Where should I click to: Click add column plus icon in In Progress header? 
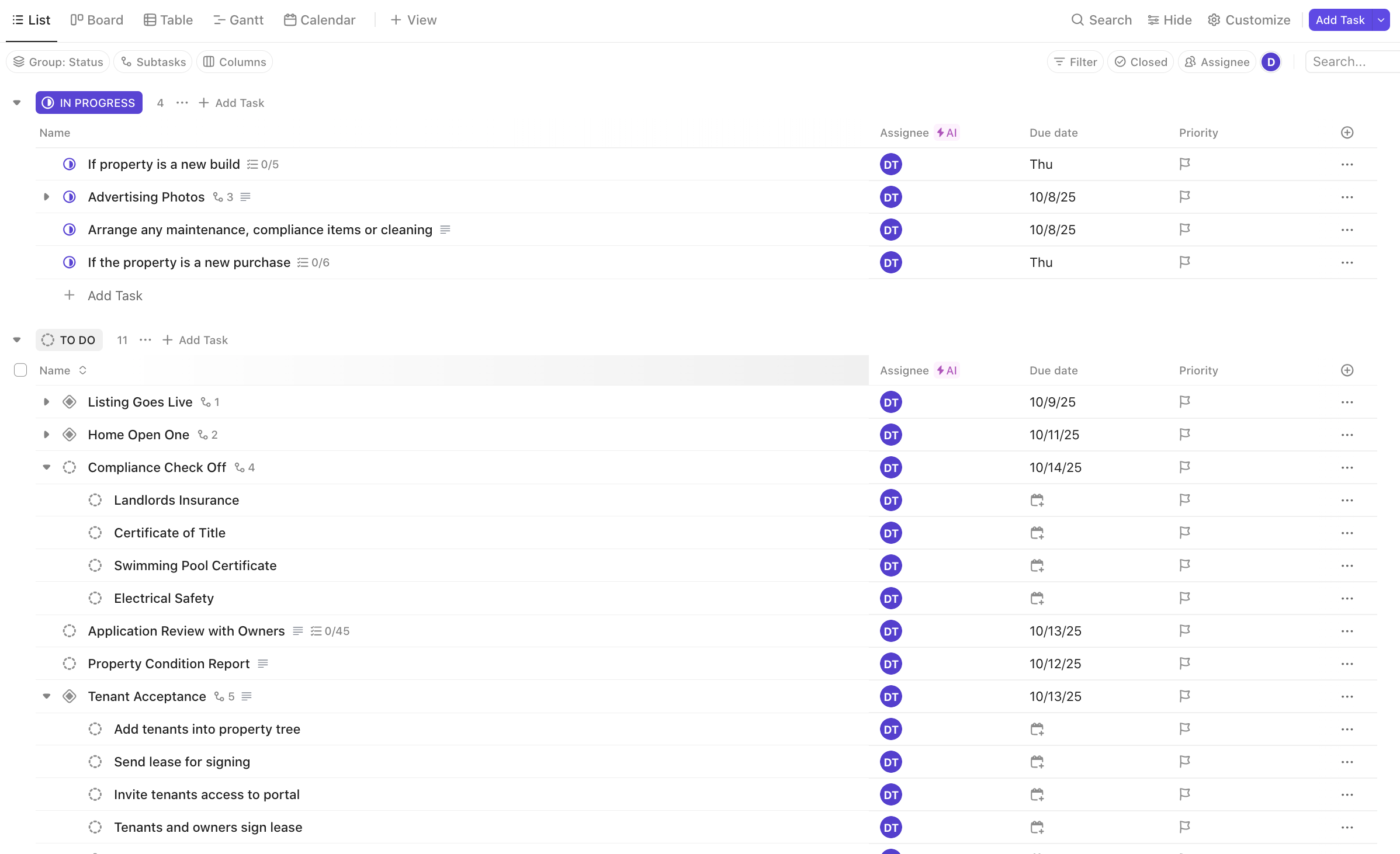click(1347, 133)
